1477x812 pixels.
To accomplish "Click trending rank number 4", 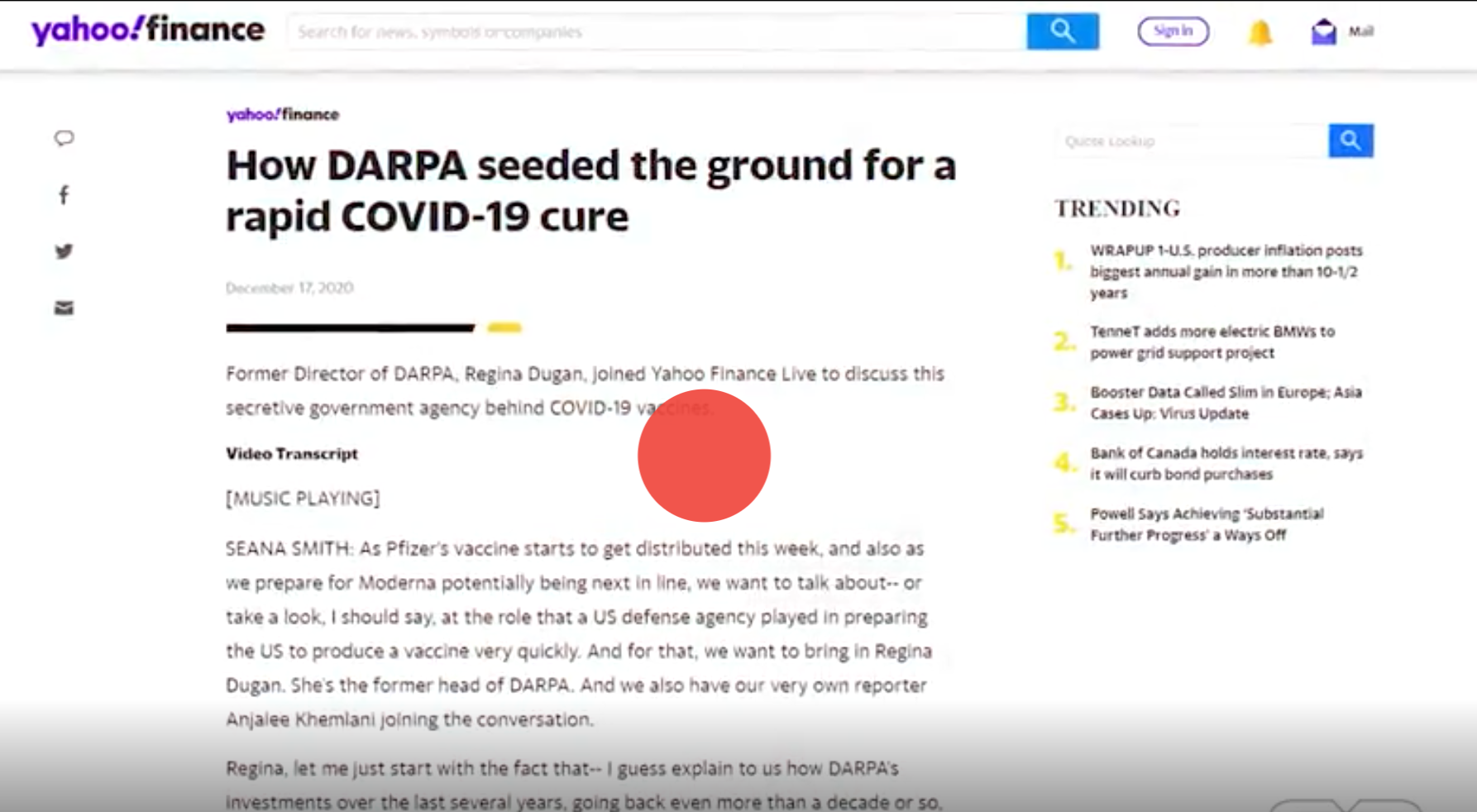I will click(1064, 463).
